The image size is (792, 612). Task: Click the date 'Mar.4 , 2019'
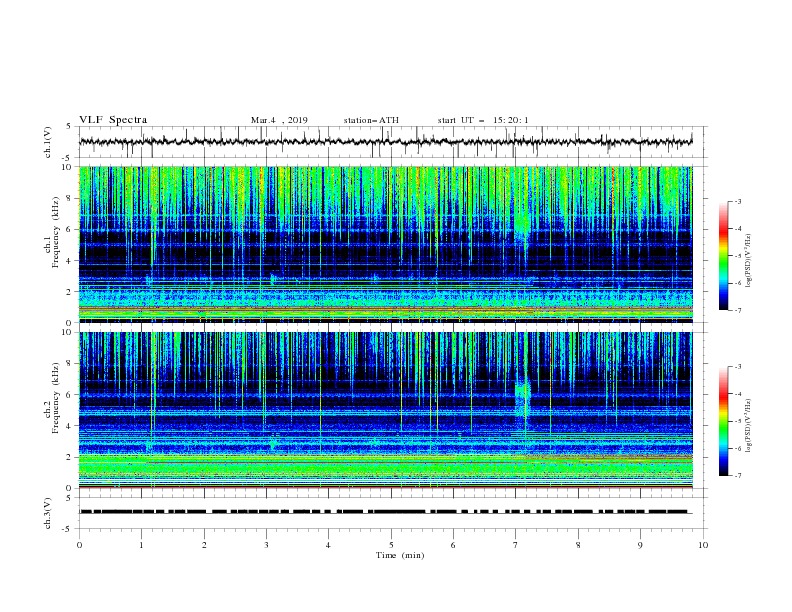[x=279, y=120]
